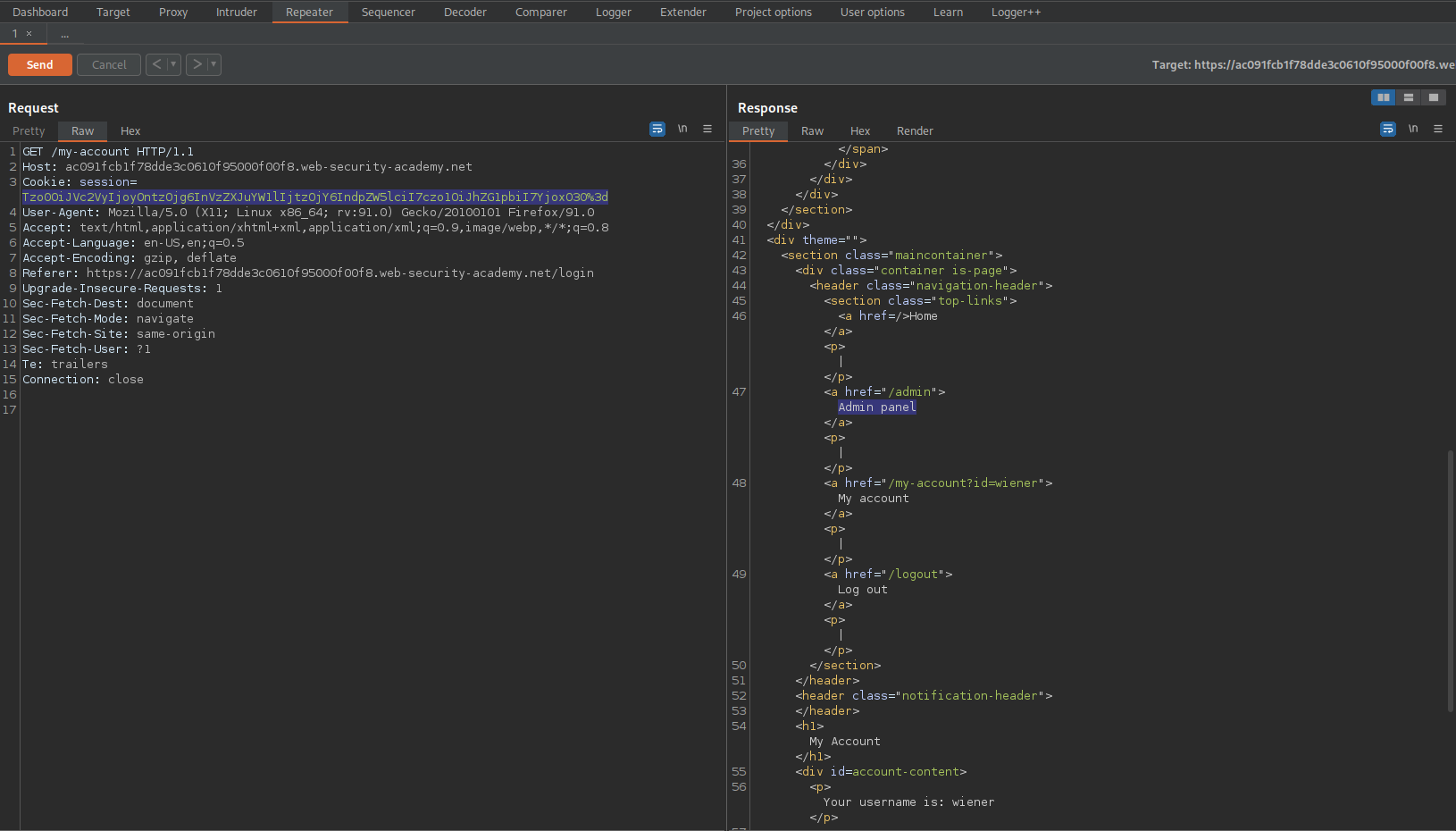Click 'Your username is: wiener' text
Viewport: 1456px width, 831px height.
pyautogui.click(x=909, y=802)
